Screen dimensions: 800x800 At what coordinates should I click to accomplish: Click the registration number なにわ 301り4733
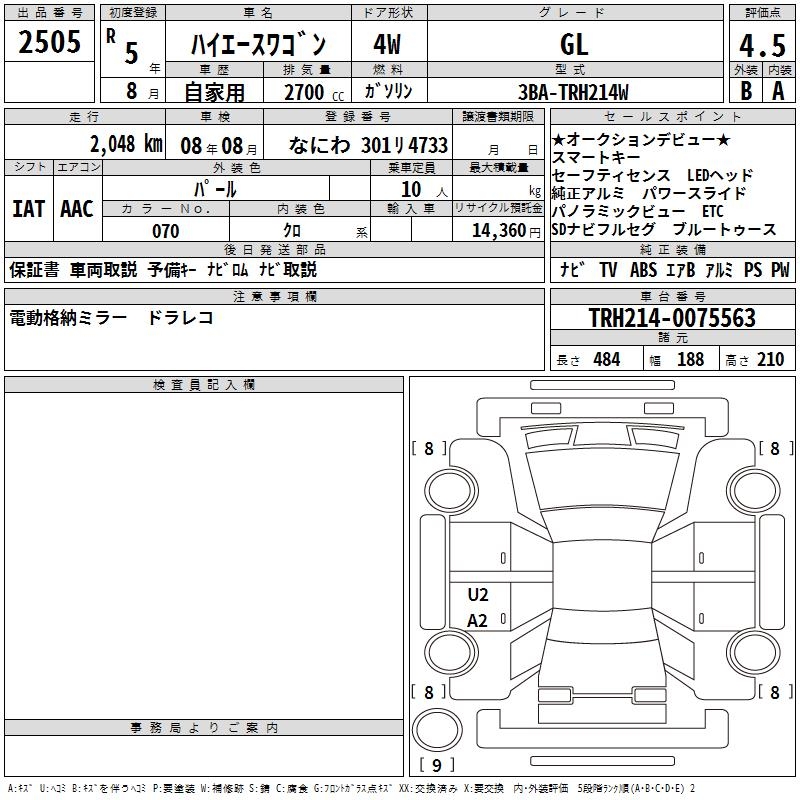368,145
